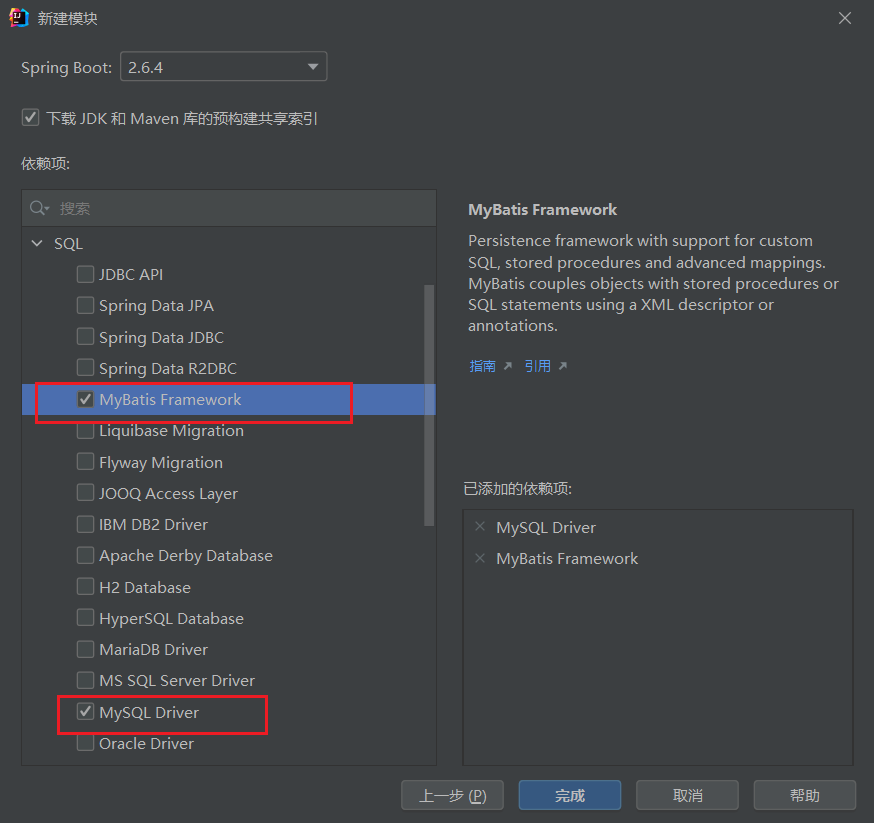Focus the dependency 搜索 search field
This screenshot has width=874, height=823.
coord(229,208)
